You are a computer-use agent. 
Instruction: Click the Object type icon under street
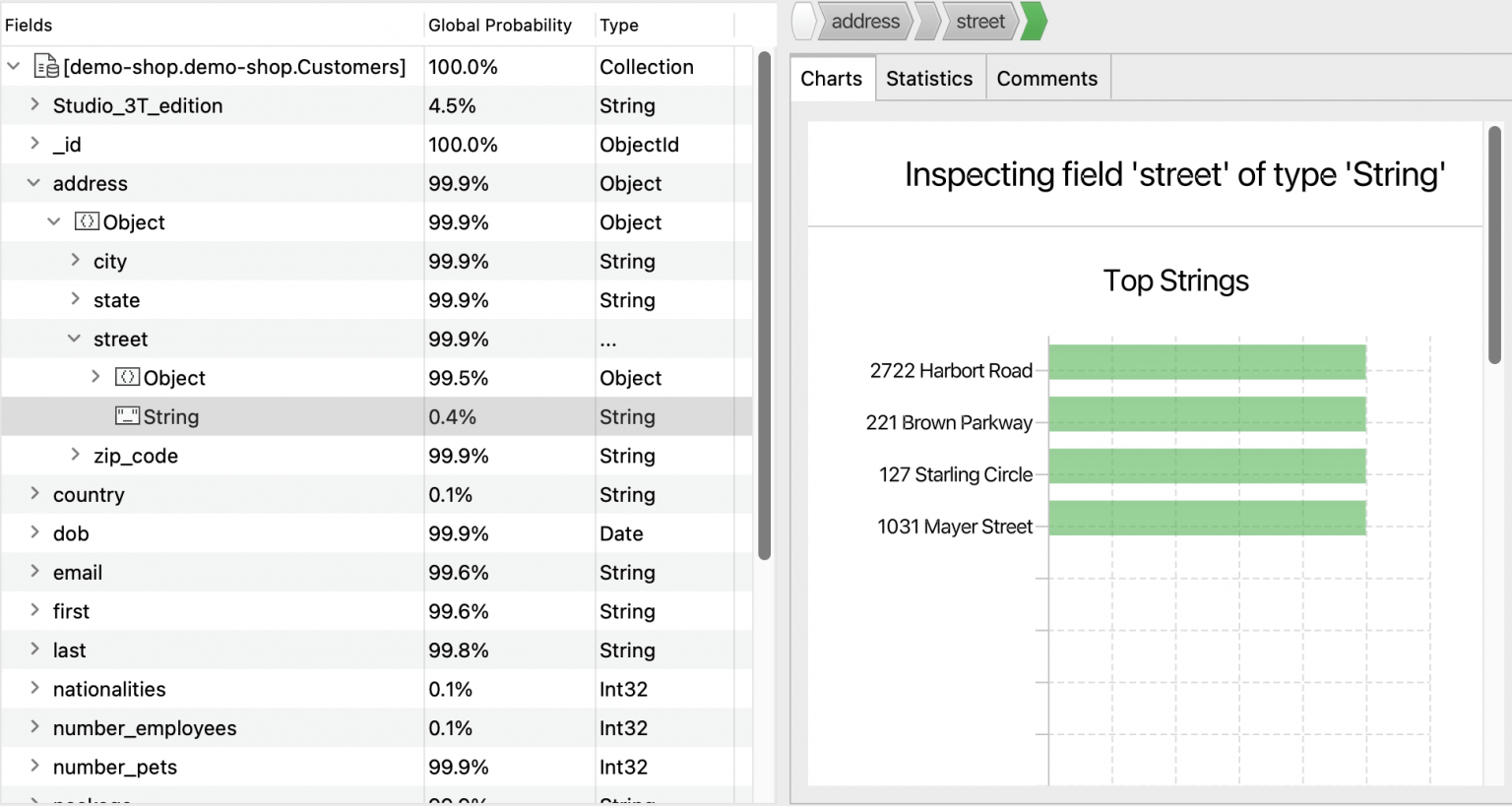(x=128, y=377)
